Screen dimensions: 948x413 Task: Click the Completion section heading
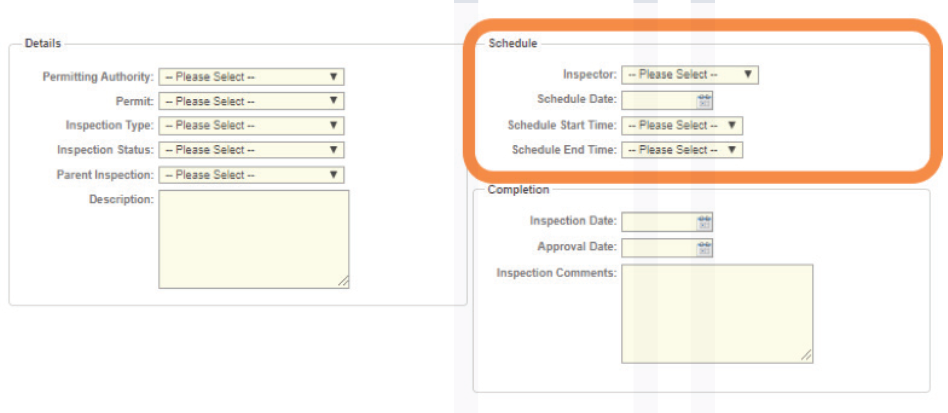click(x=519, y=189)
